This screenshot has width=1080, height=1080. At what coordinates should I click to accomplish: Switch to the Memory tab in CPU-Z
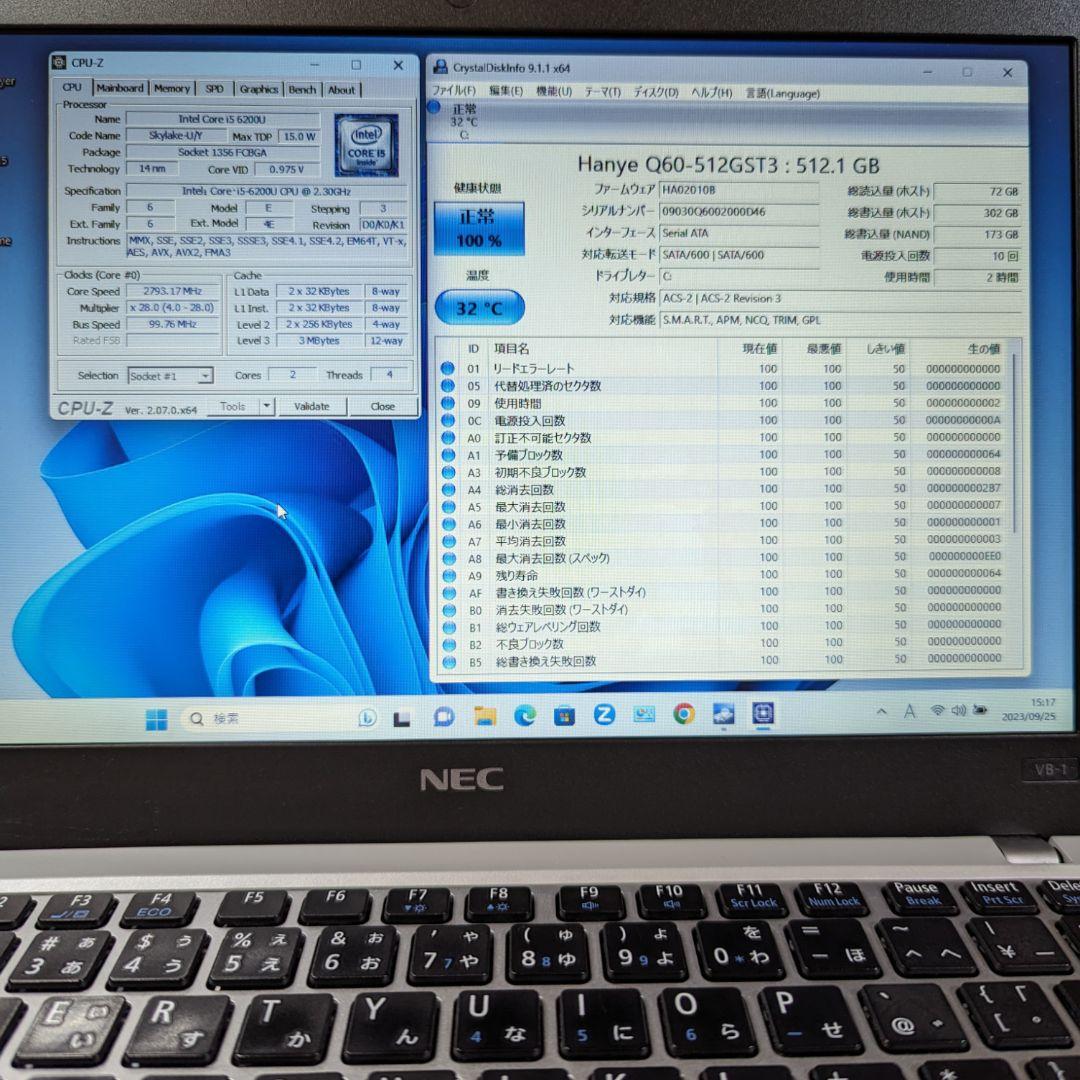pos(172,88)
